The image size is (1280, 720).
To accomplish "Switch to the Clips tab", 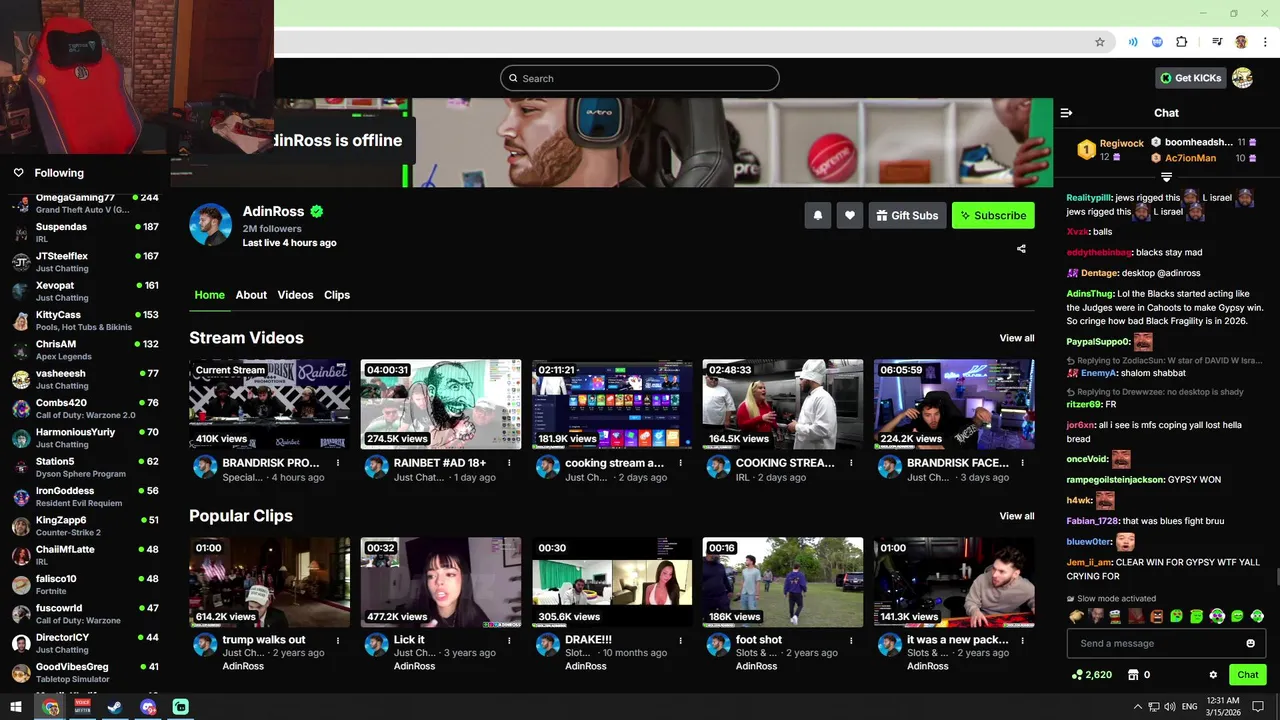I will 337,295.
